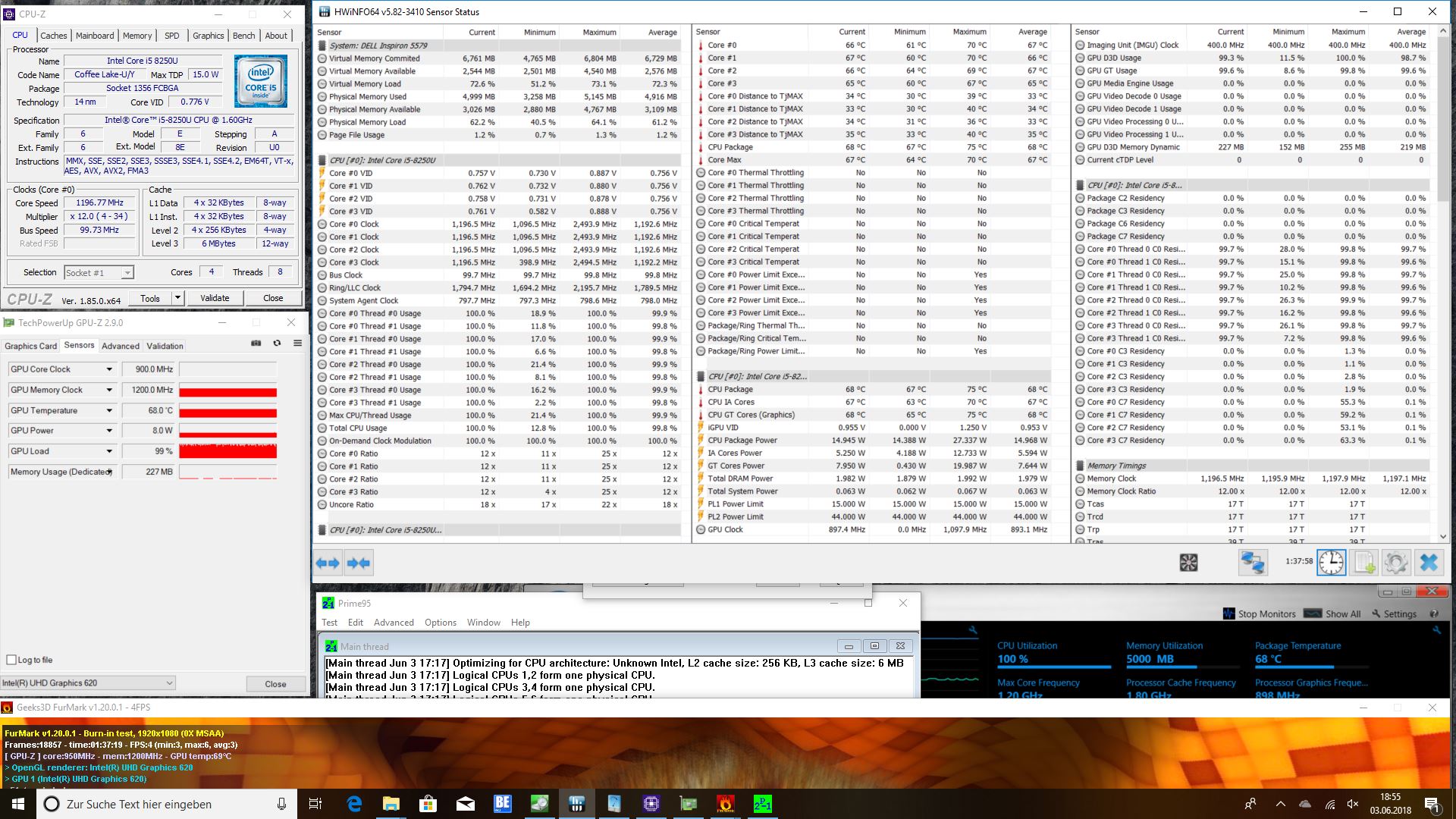1456x819 pixels.
Task: Click CPU-Z Close button
Action: (273, 298)
